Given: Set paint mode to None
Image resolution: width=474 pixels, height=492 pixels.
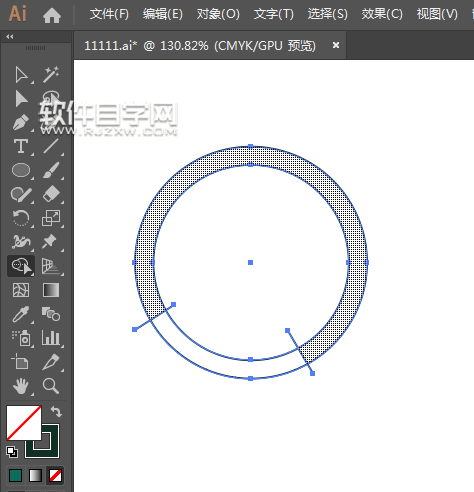Looking at the screenshot, I should click(x=55, y=475).
